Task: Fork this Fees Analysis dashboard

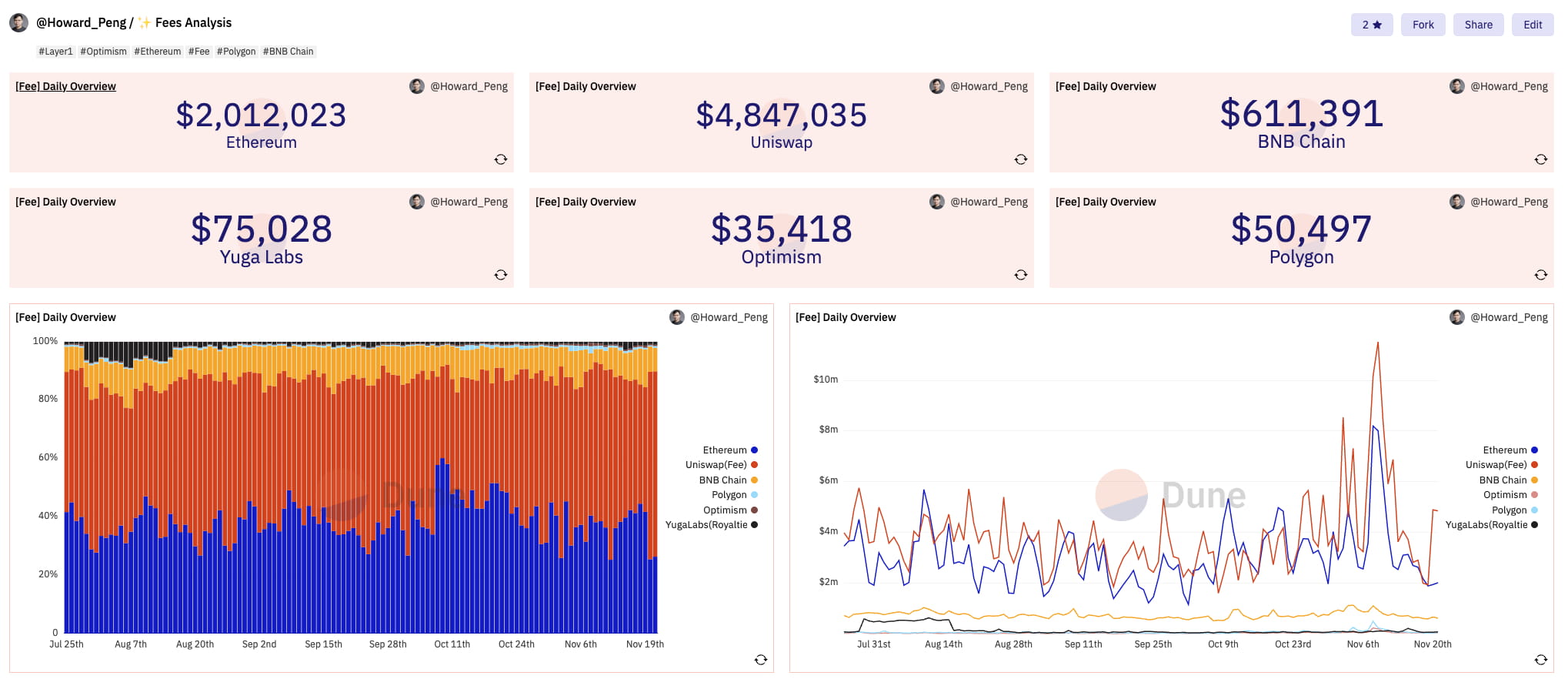Action: (1423, 25)
